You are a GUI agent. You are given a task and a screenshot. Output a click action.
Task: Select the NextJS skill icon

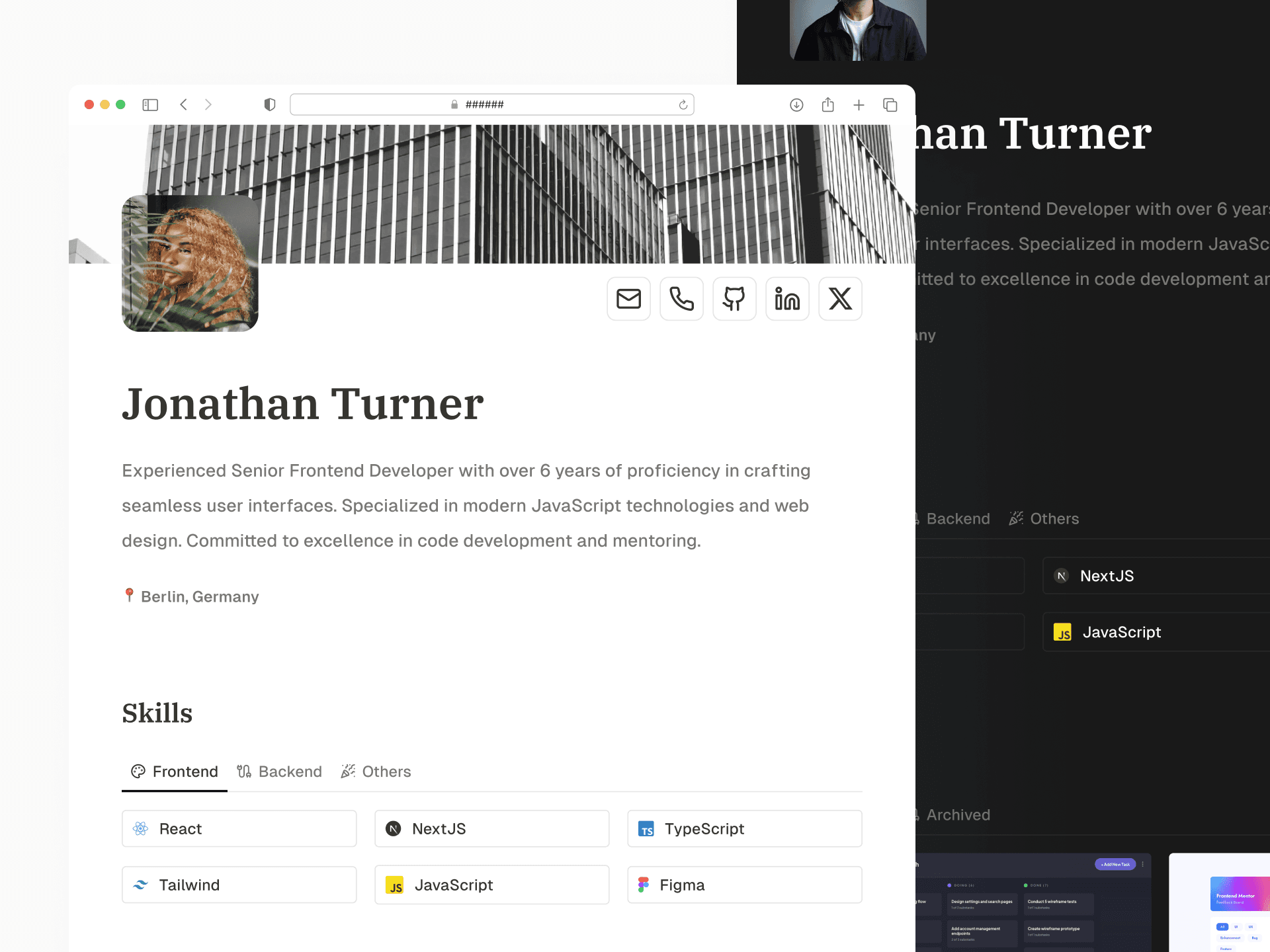[394, 828]
